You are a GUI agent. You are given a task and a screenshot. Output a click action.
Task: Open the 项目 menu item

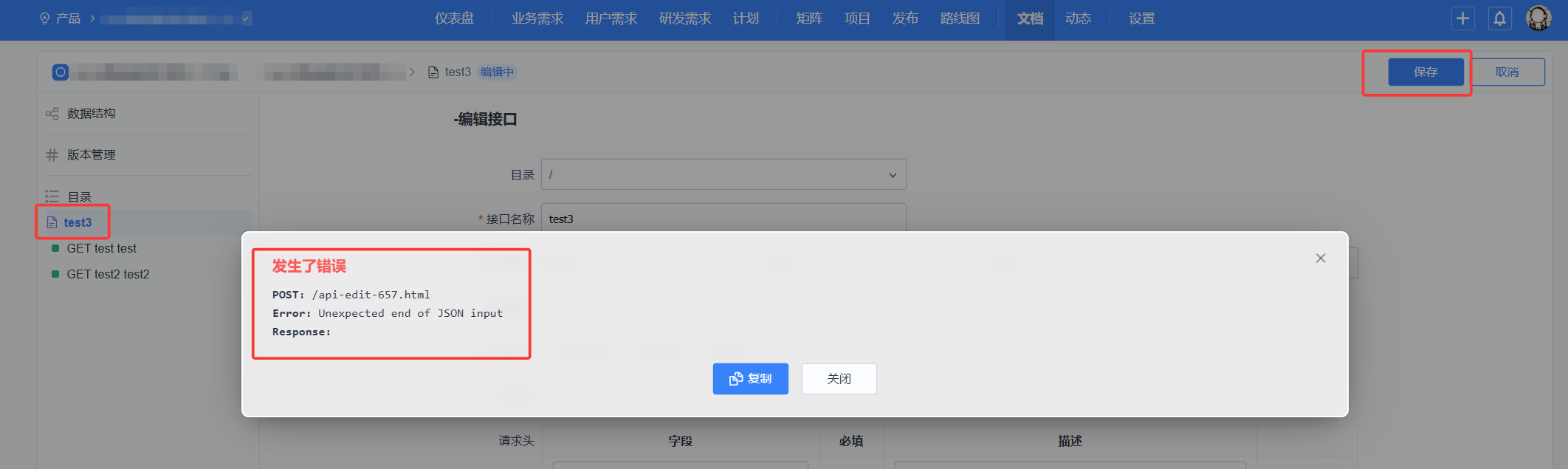click(x=857, y=18)
